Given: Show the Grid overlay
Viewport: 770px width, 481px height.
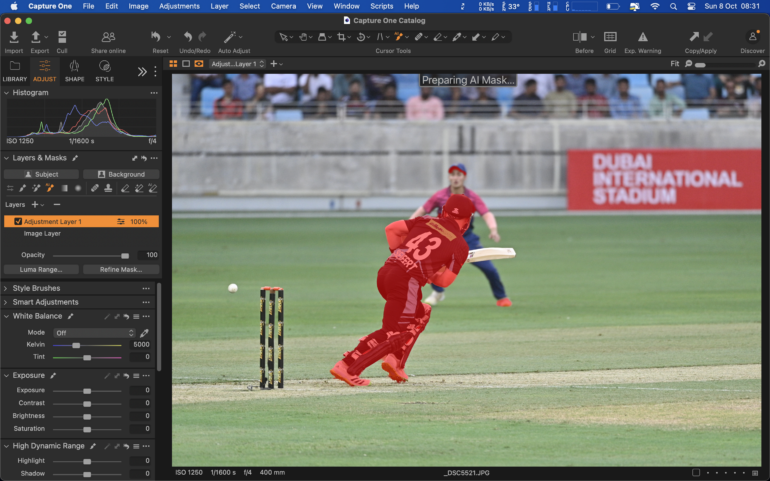Looking at the screenshot, I should coord(610,37).
